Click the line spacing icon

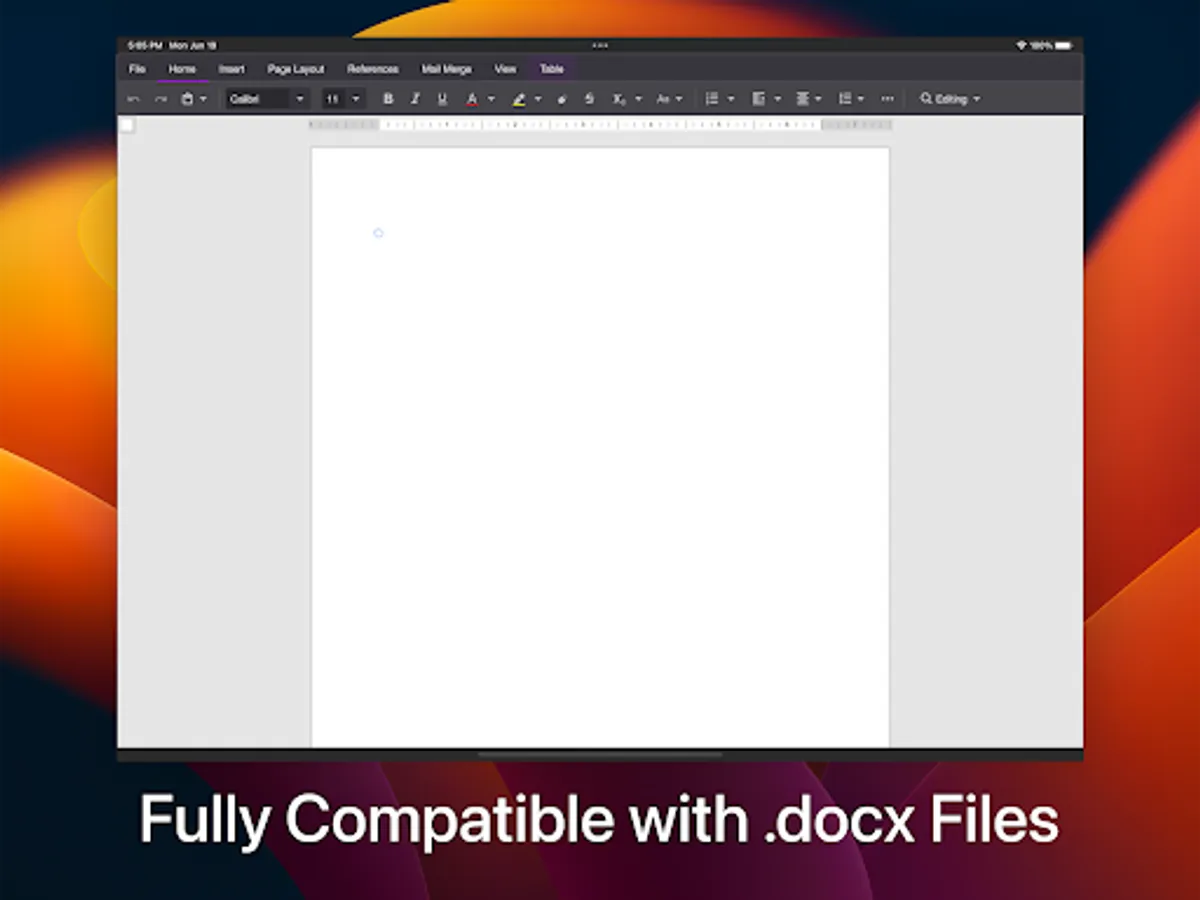coord(802,99)
